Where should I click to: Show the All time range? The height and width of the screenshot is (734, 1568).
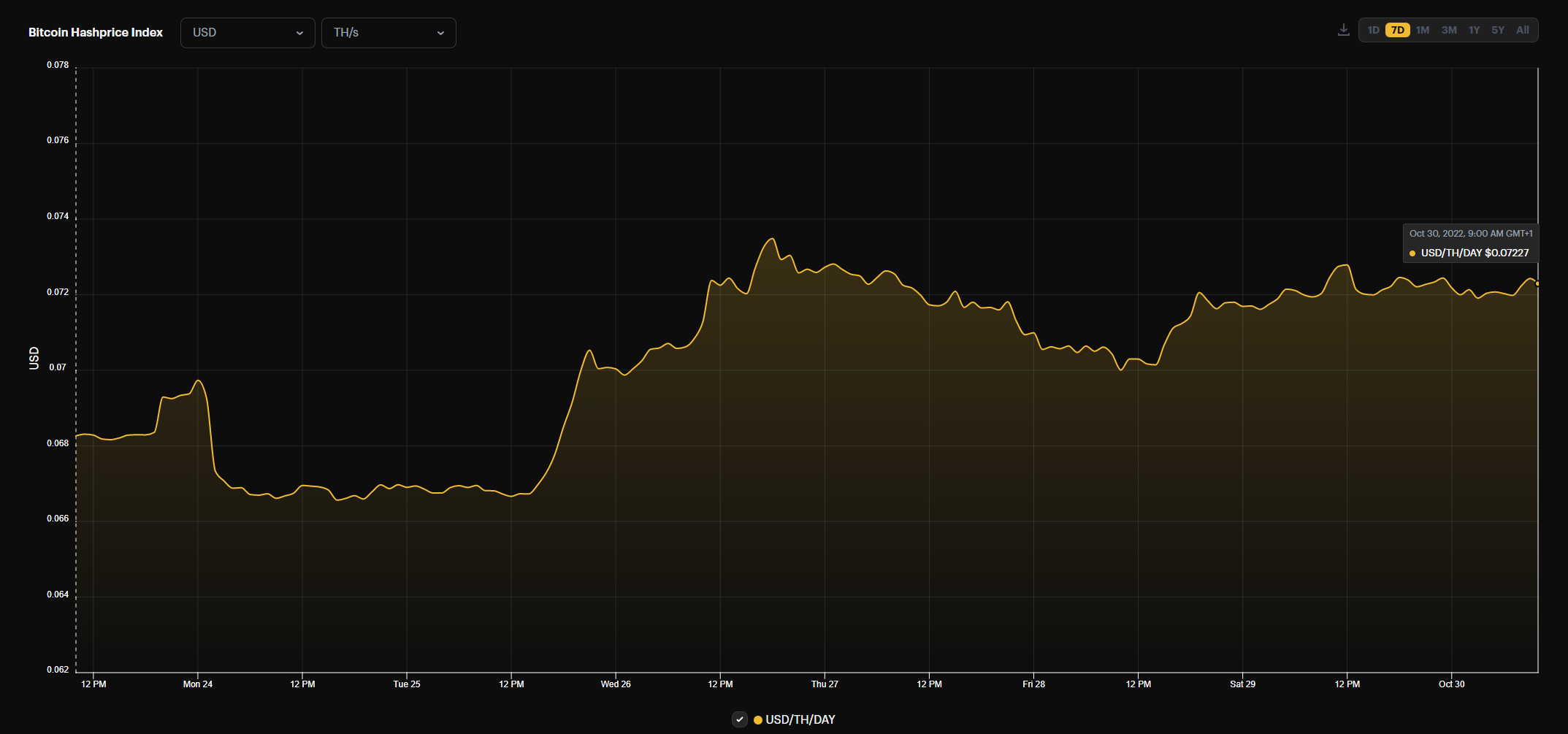click(1523, 30)
